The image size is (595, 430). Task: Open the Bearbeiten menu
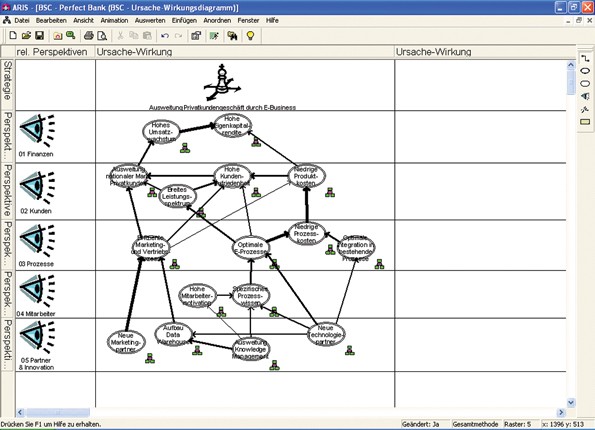[x=51, y=20]
